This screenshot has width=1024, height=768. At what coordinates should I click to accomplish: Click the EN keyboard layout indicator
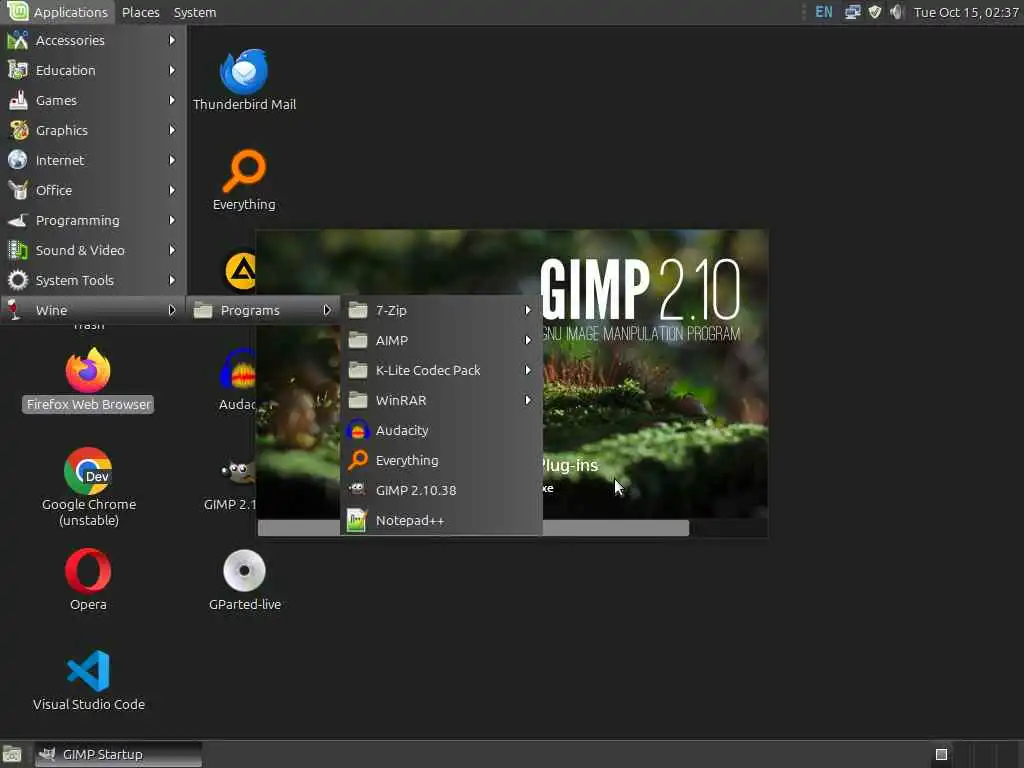pyautogui.click(x=824, y=12)
